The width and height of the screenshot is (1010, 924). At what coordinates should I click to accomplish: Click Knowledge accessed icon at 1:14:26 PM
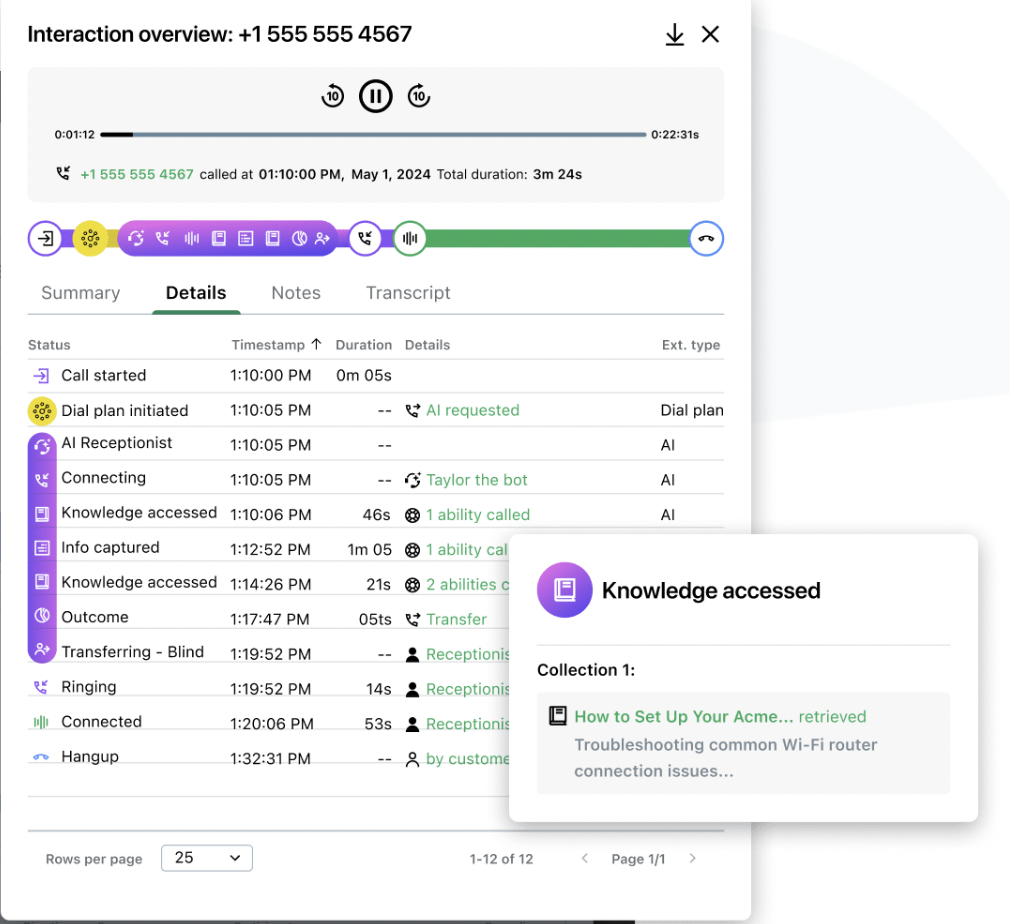pos(42,582)
